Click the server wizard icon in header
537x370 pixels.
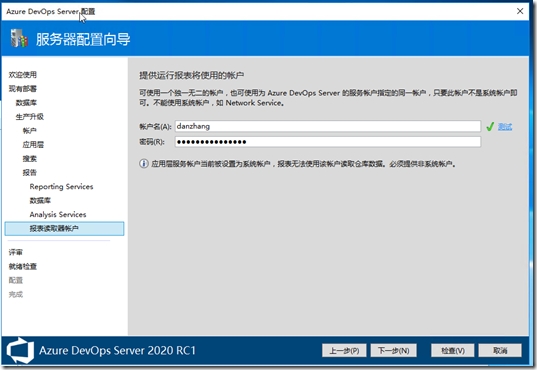[19, 38]
